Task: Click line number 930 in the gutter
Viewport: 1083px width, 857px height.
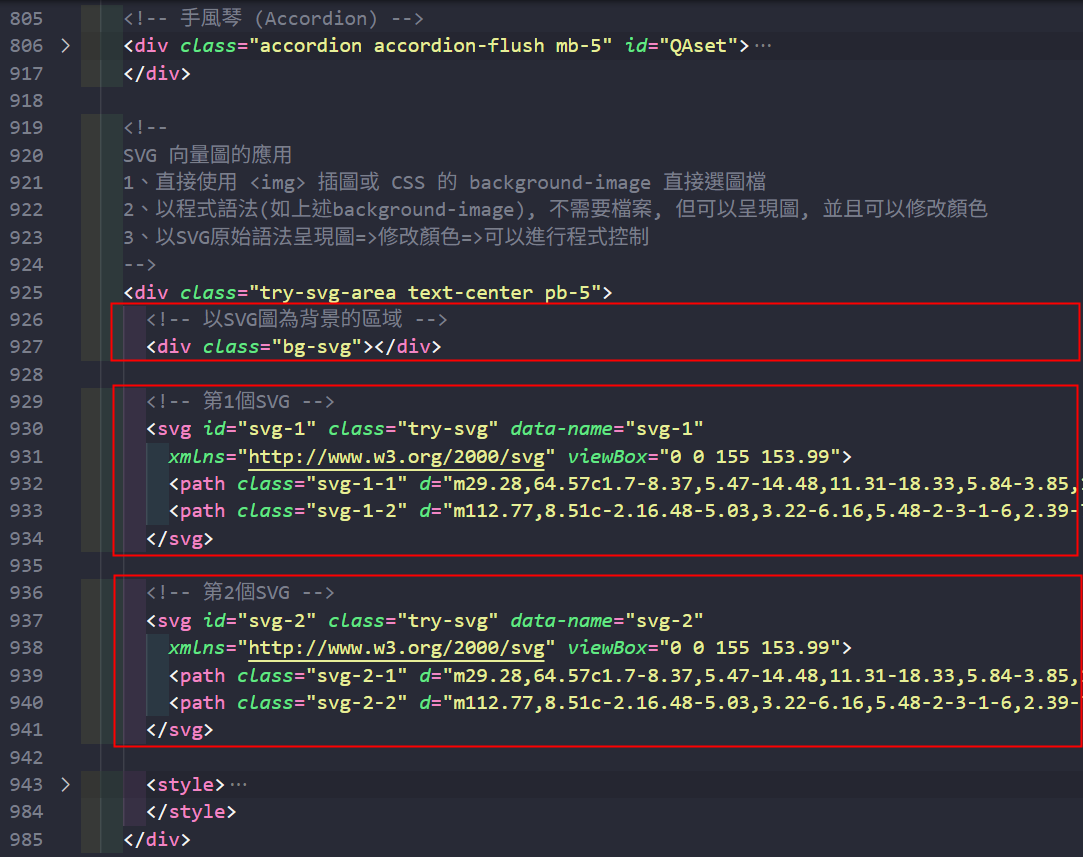Action: (x=26, y=429)
